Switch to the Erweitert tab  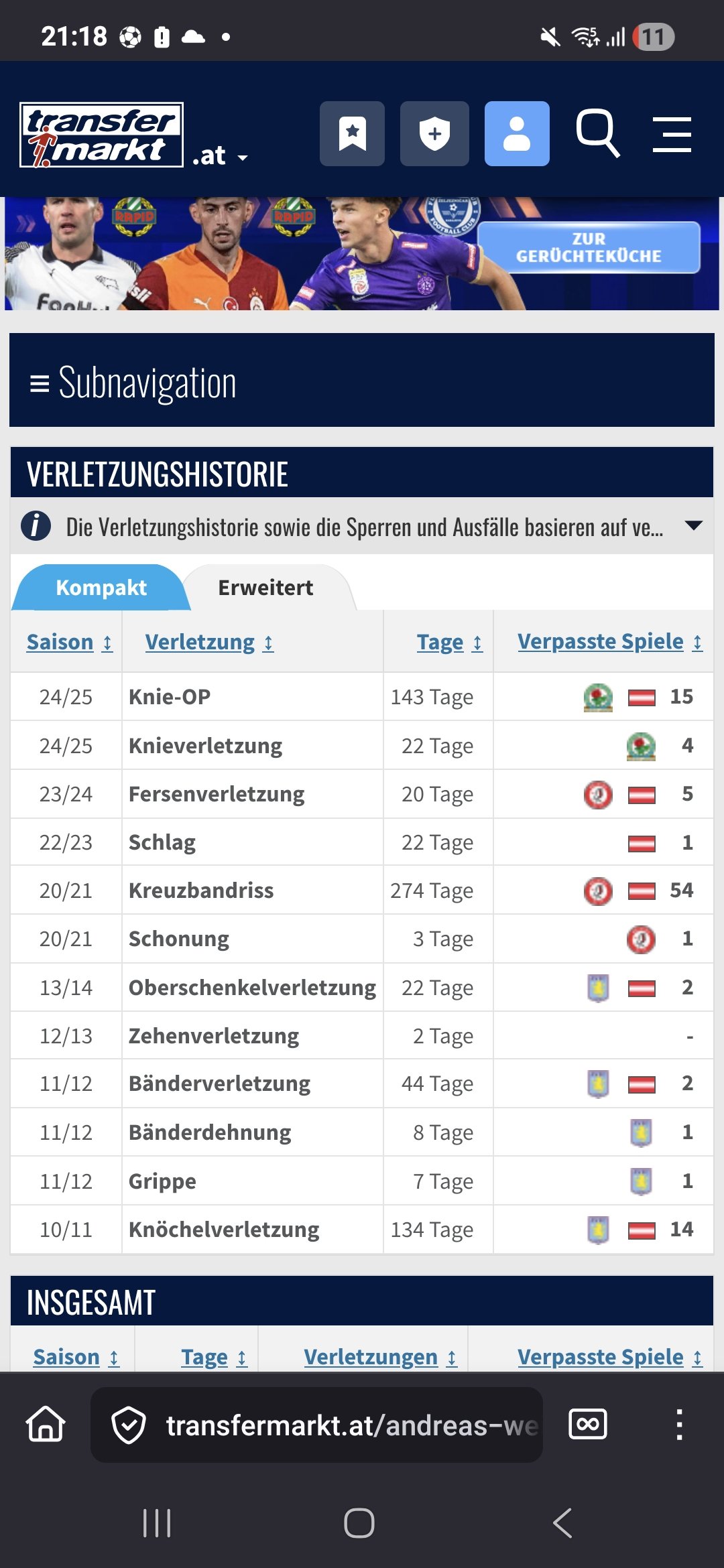[265, 588]
